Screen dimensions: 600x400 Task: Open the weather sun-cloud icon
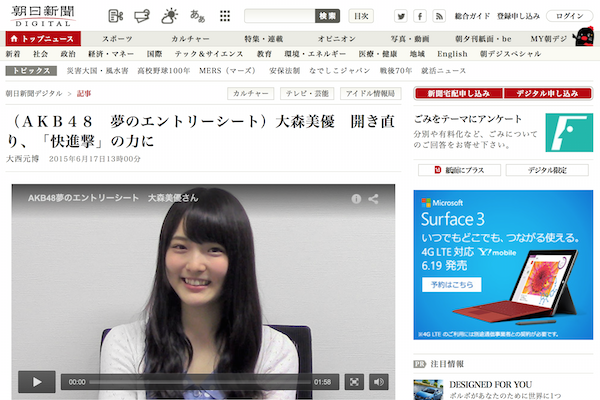(x=170, y=16)
